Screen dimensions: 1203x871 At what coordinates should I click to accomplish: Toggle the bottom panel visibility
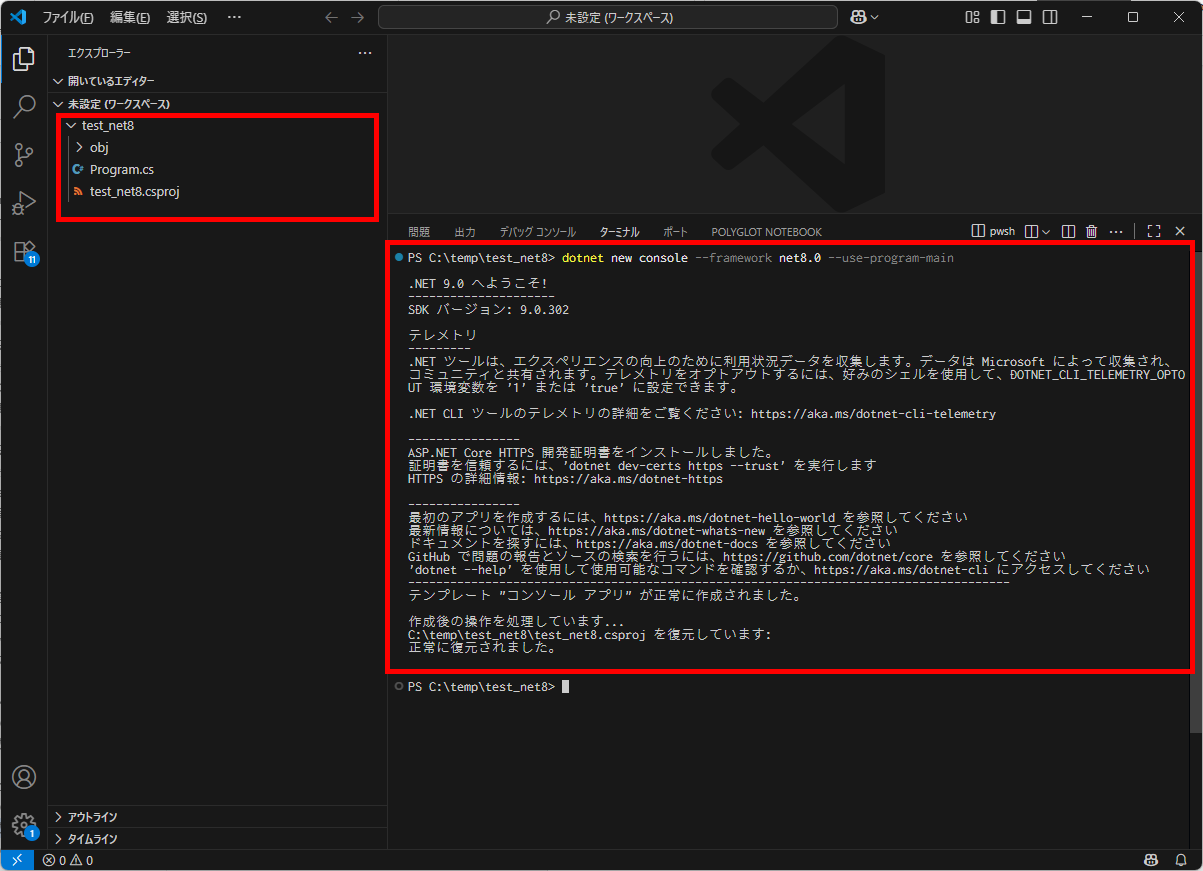pos(1024,17)
